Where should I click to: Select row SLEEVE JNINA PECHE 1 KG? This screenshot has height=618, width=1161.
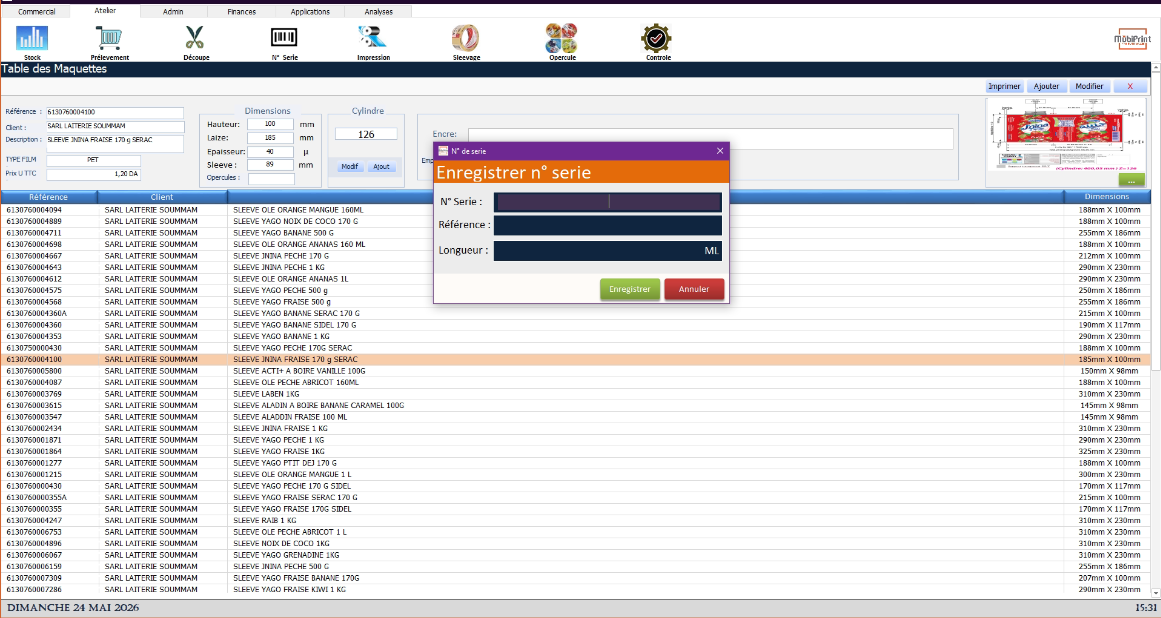click(576, 267)
